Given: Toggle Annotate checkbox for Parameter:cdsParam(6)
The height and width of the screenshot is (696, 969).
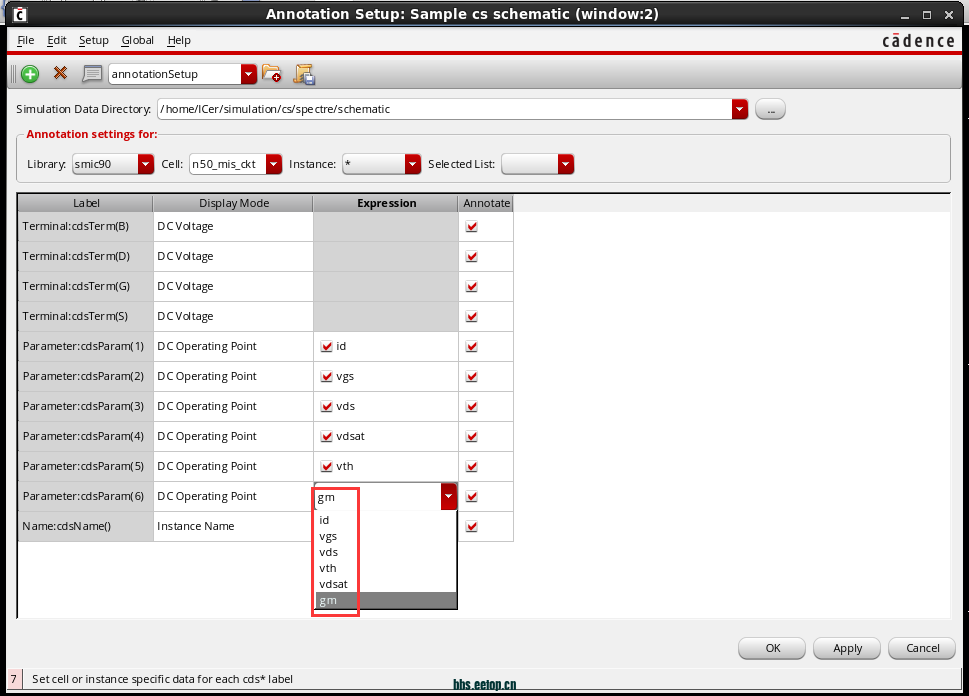Looking at the screenshot, I should coord(472,496).
